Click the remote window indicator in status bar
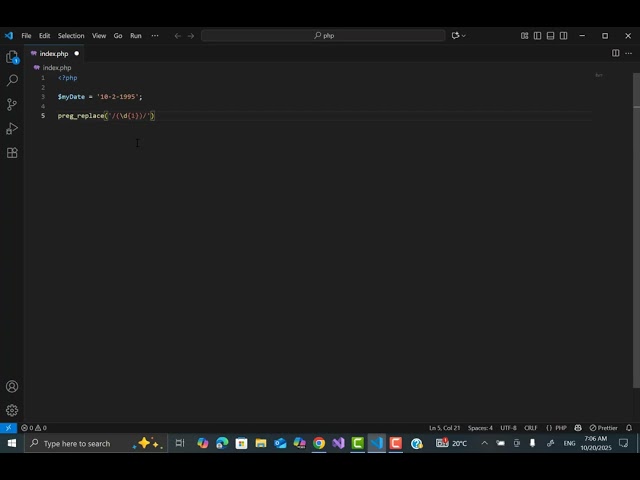This screenshot has height=480, width=640. click(8, 428)
